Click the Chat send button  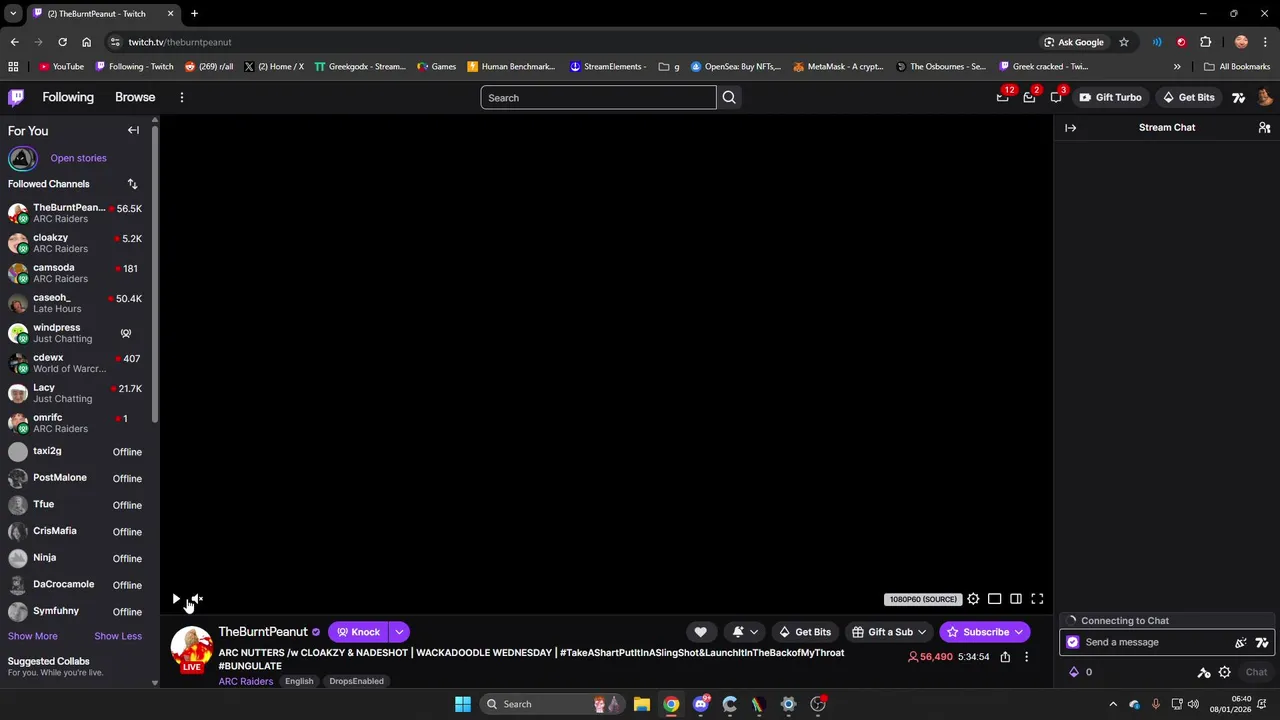[1256, 672]
